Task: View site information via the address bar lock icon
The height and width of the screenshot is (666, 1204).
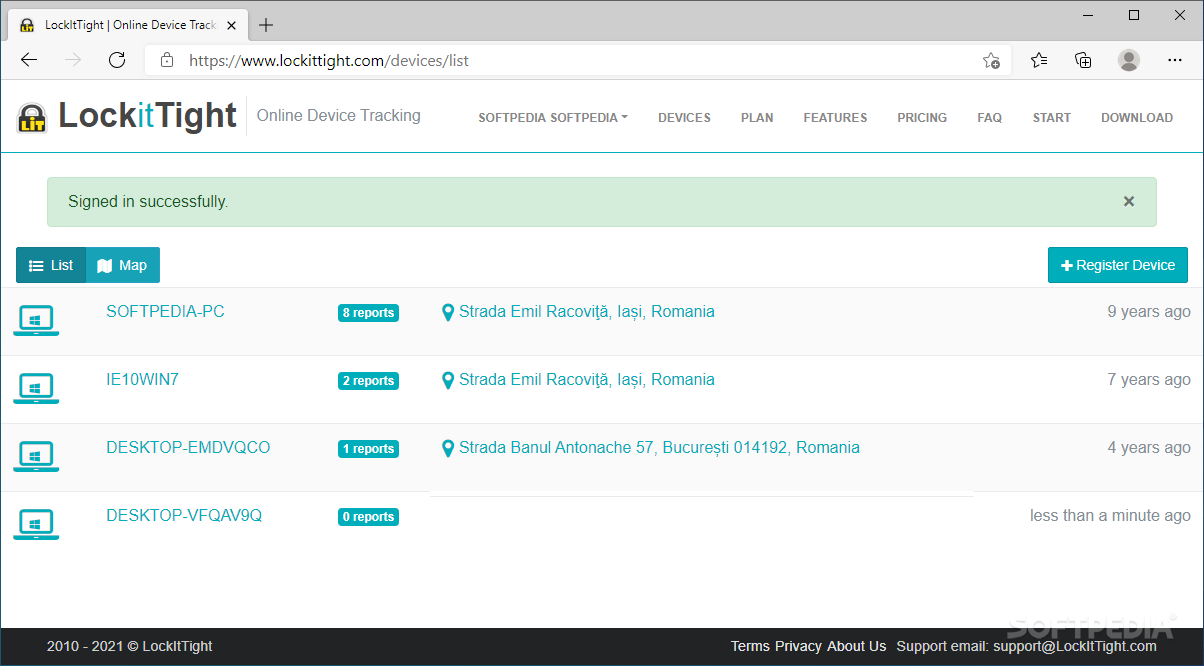Action: (x=167, y=60)
